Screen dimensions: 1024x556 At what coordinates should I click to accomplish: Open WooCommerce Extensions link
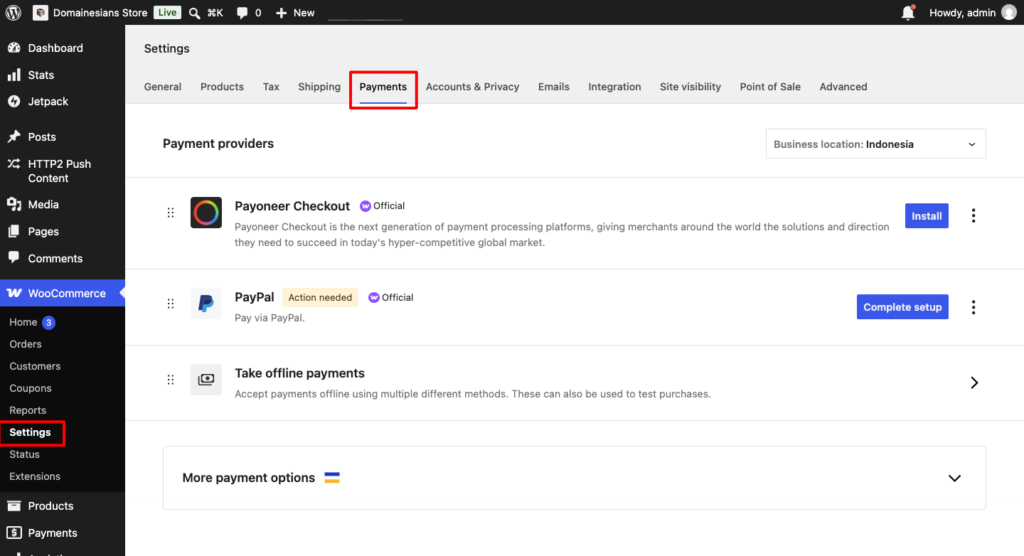click(35, 476)
